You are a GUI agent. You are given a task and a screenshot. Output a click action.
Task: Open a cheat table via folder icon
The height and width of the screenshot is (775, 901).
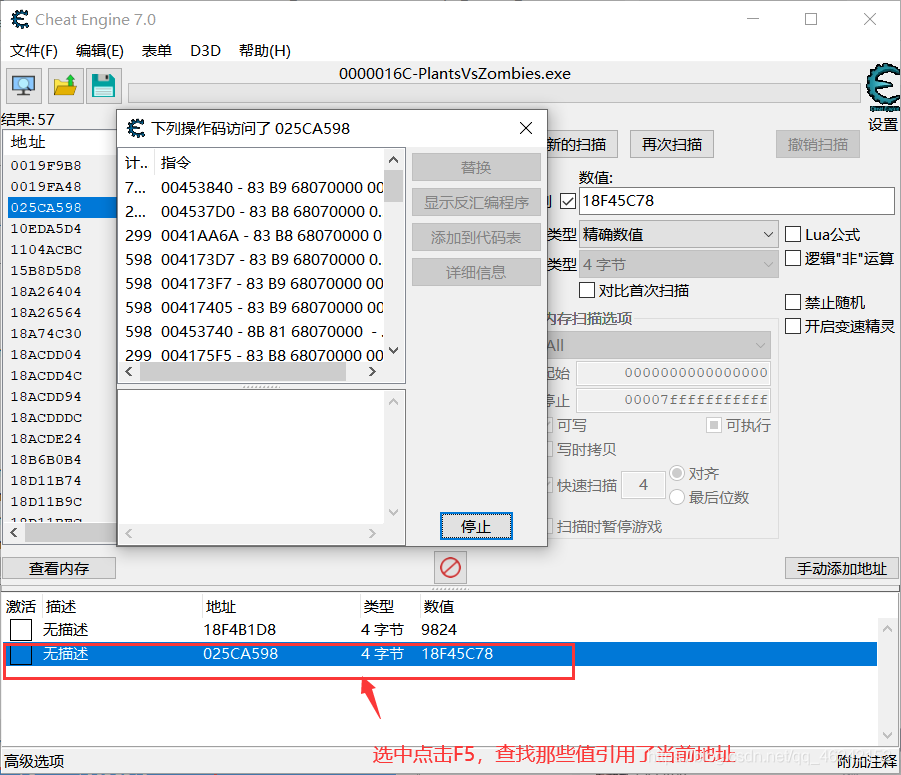tap(65, 86)
